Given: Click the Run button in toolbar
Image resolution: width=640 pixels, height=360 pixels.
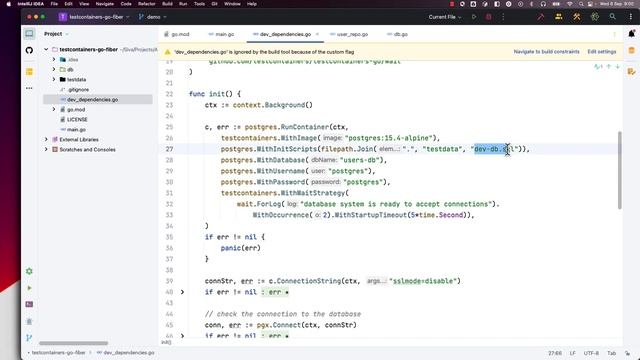Looking at the screenshot, I should coord(474,17).
